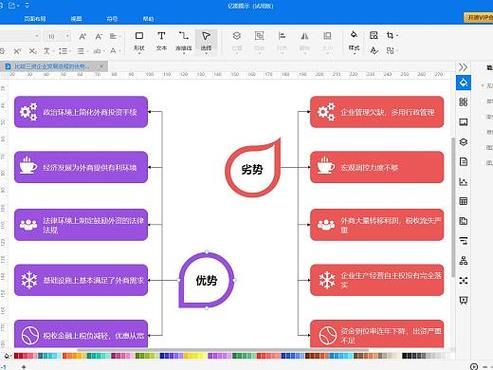Click the org-chart icon in right sidebar
The width and height of the screenshot is (493, 370).
[x=463, y=260]
